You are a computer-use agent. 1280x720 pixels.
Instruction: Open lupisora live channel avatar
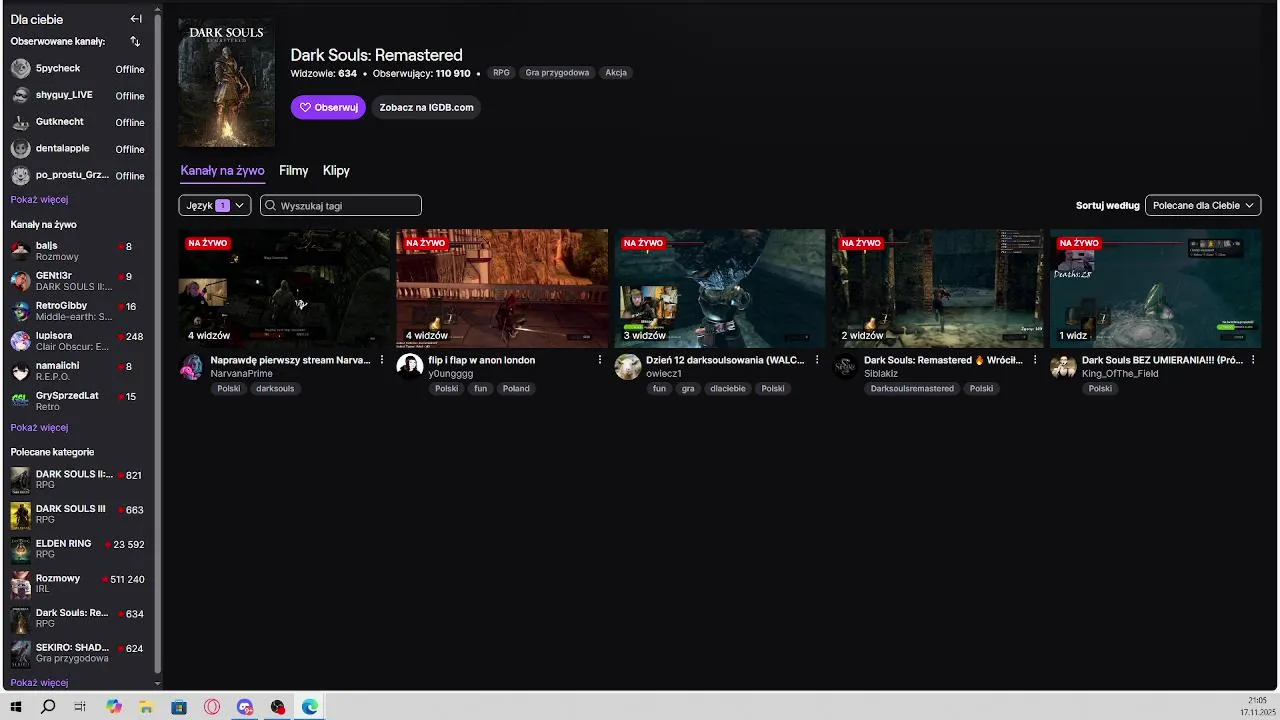point(20,341)
